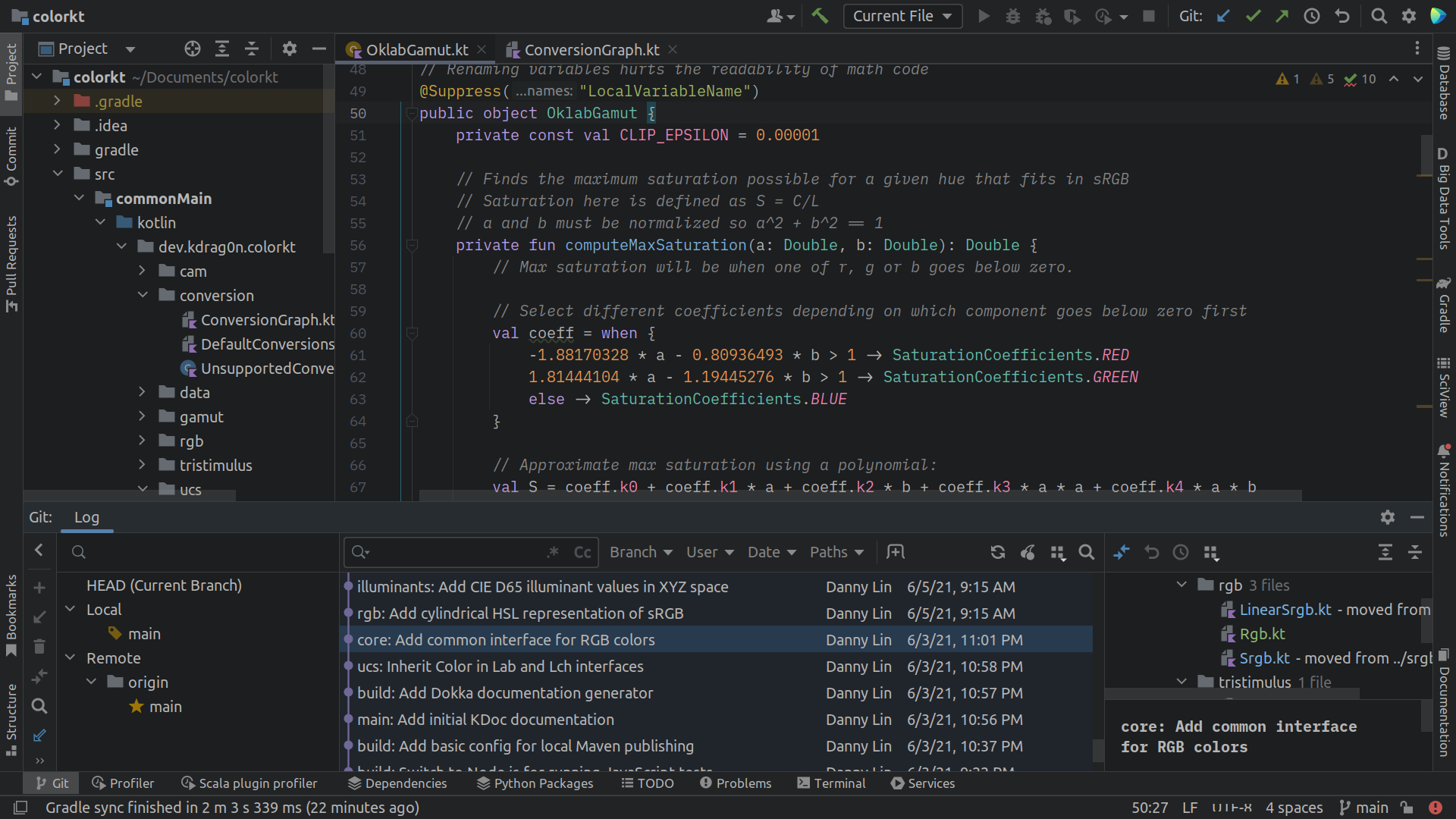
Task: Click Git update project arrow icon
Action: (x=1223, y=16)
